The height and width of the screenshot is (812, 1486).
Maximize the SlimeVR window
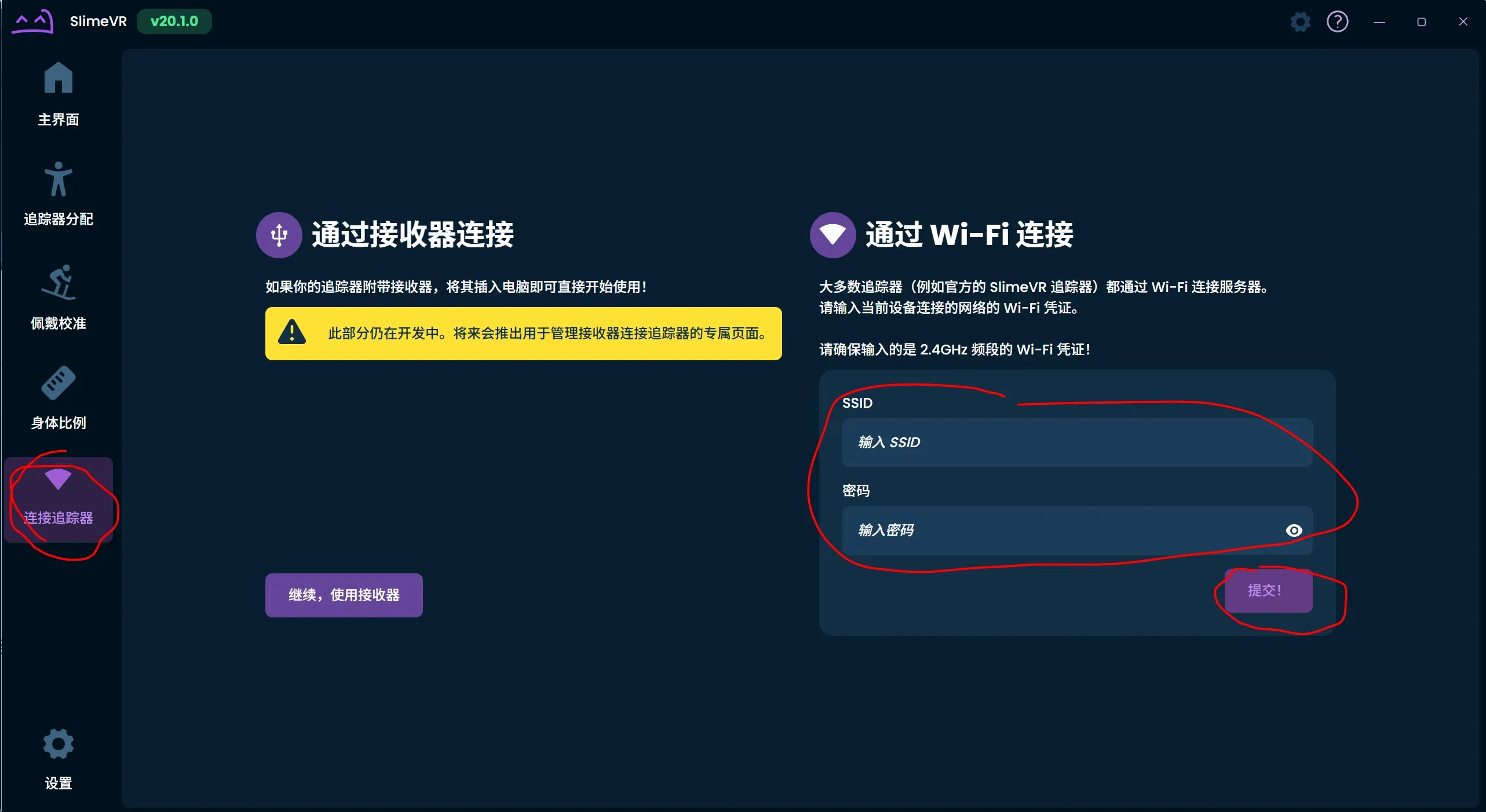1421,22
